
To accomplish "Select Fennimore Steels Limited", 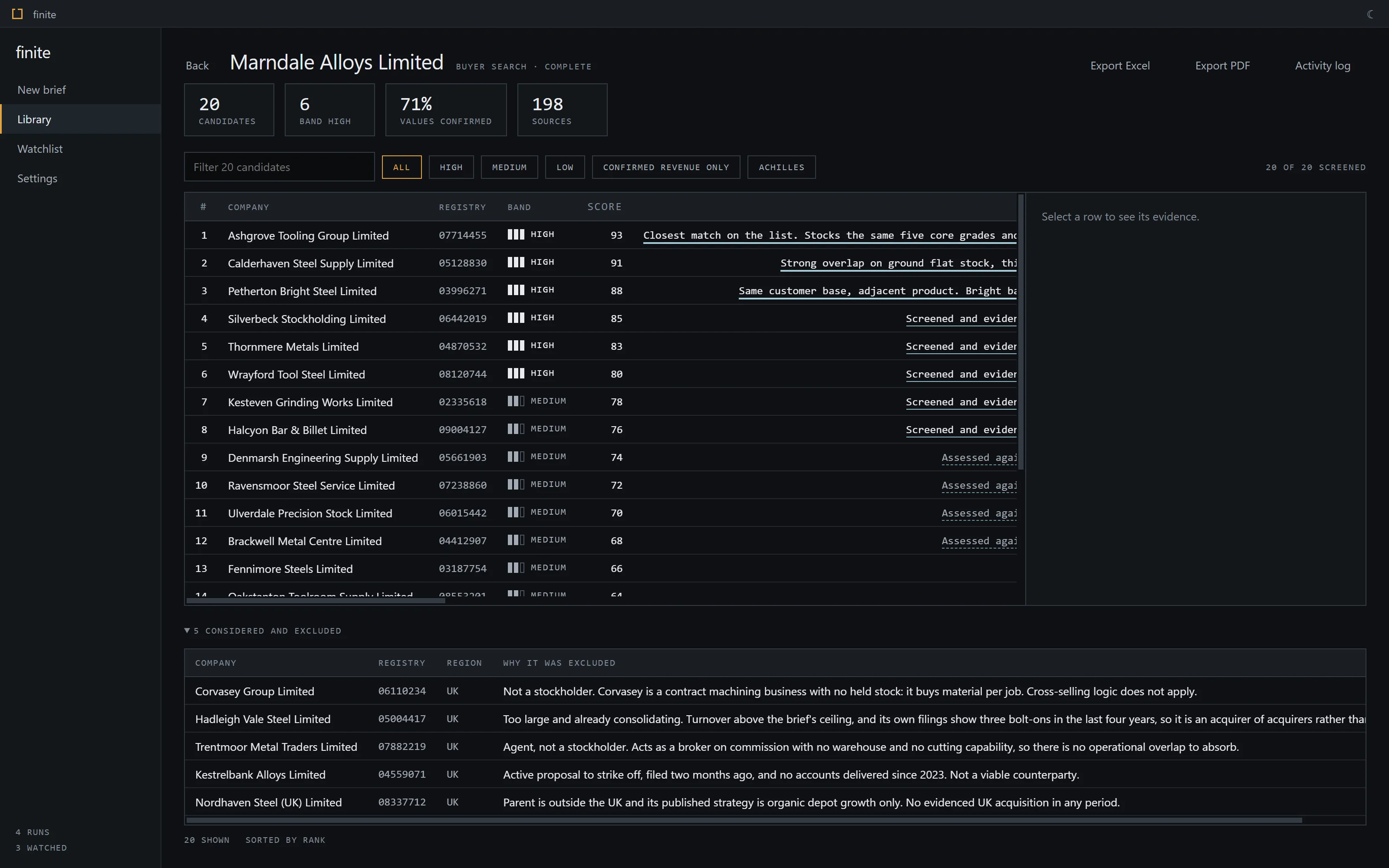I will tap(600, 569).
